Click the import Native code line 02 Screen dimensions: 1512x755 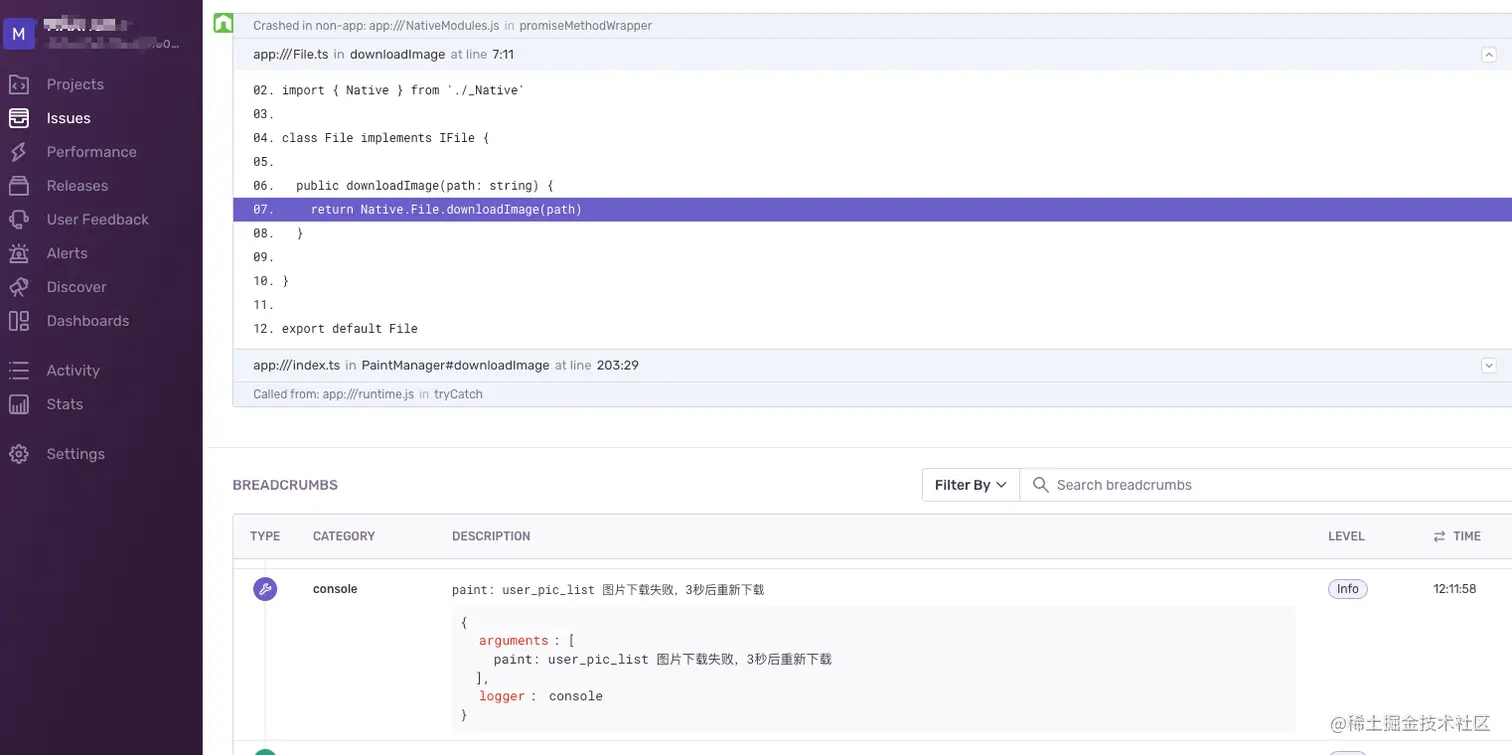[403, 91]
